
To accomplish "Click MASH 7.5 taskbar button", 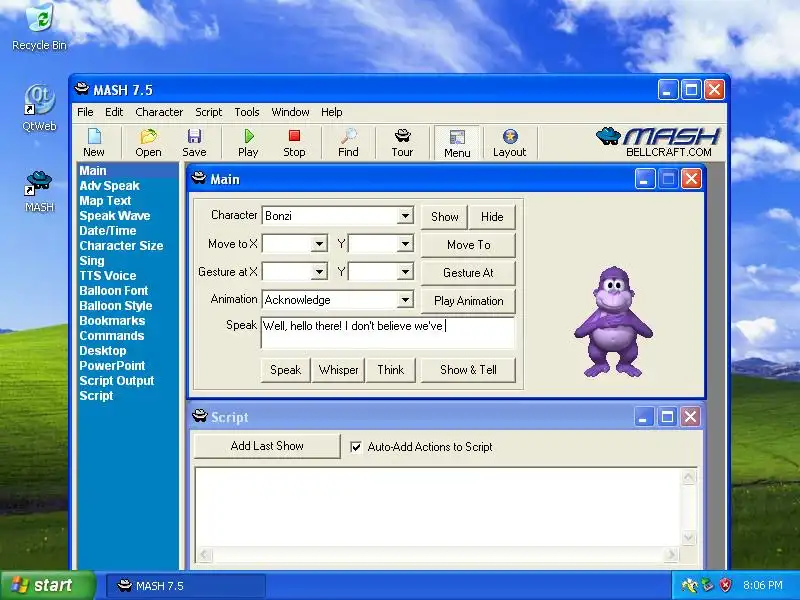I will (186, 586).
